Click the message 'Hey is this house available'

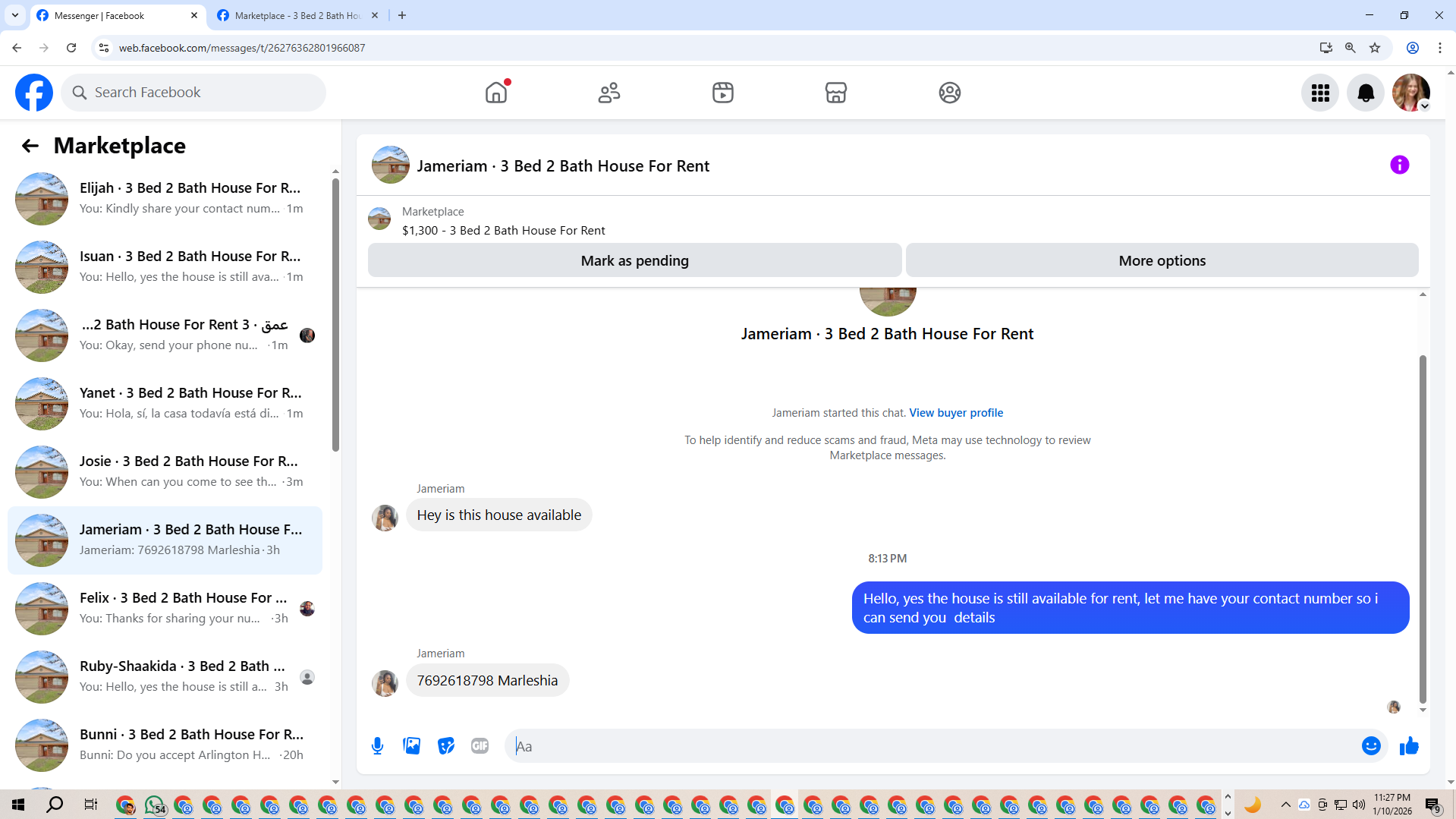click(498, 515)
